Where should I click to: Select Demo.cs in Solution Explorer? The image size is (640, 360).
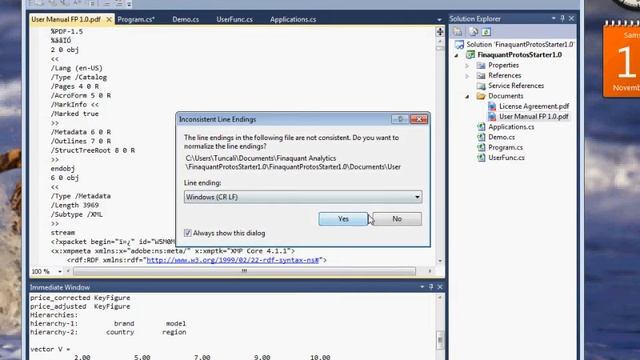pyautogui.click(x=501, y=137)
